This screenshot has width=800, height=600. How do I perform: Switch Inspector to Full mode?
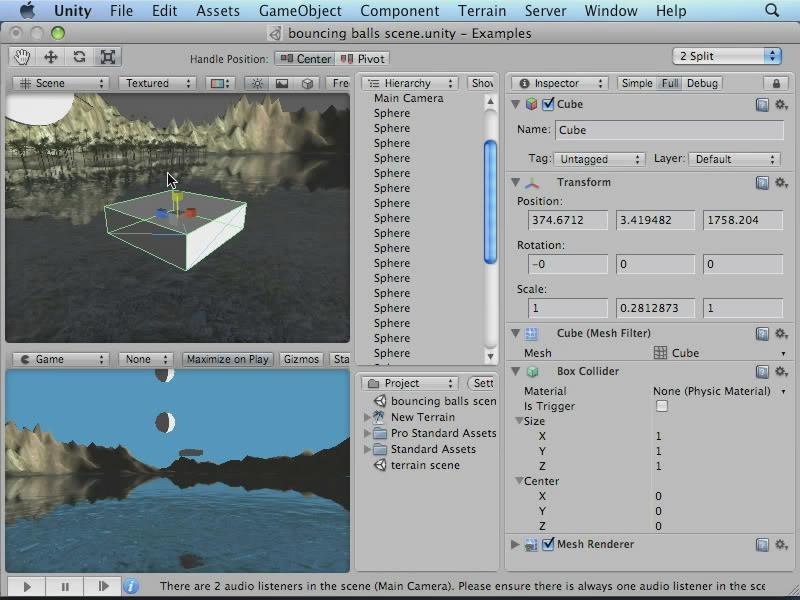pos(670,83)
